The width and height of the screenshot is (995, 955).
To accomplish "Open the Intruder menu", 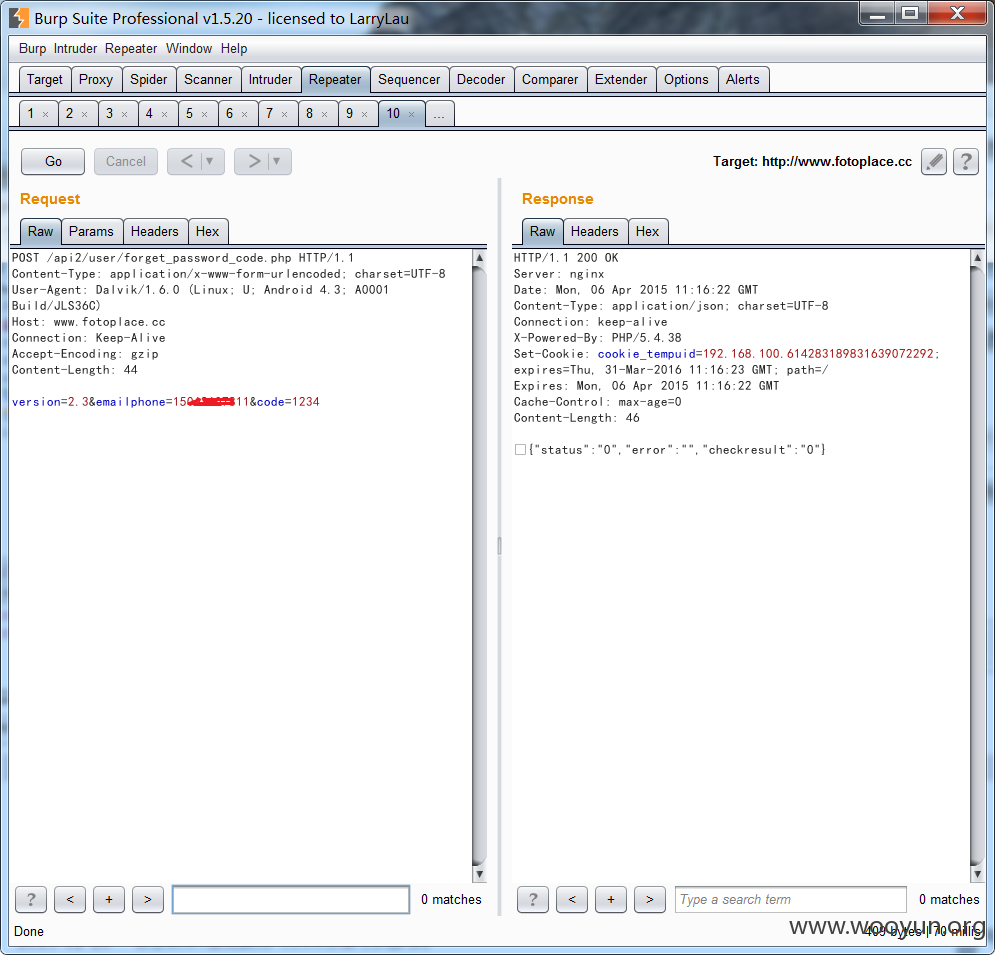I will (75, 49).
